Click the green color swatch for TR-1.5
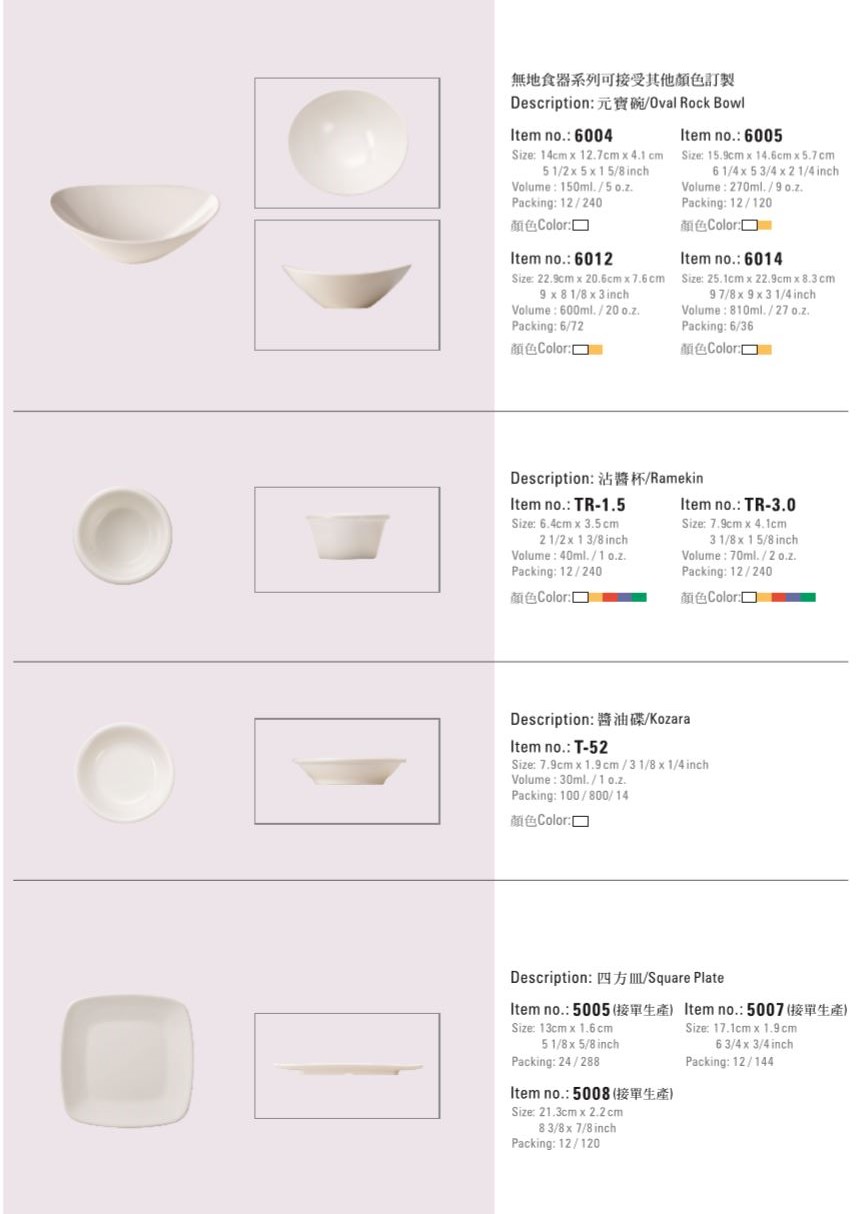Screen dimensions: 857x1214 tap(639, 598)
